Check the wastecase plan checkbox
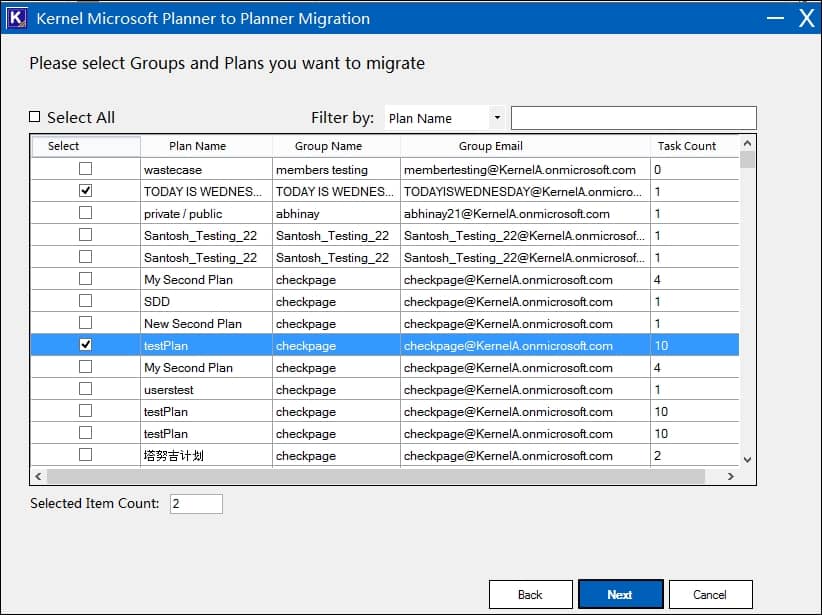This screenshot has height=615, width=822. (x=85, y=169)
